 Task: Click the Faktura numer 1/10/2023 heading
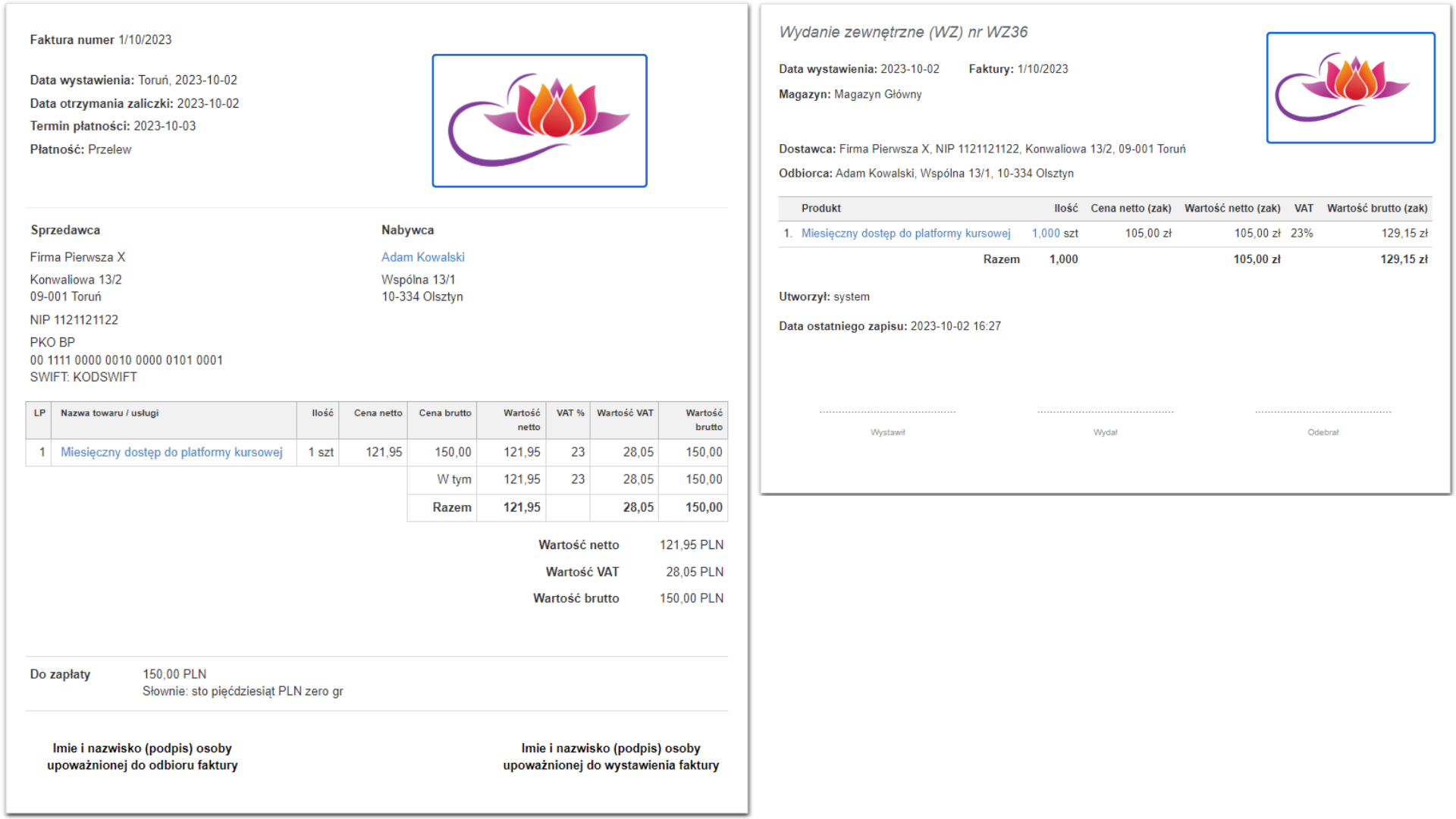pos(101,39)
